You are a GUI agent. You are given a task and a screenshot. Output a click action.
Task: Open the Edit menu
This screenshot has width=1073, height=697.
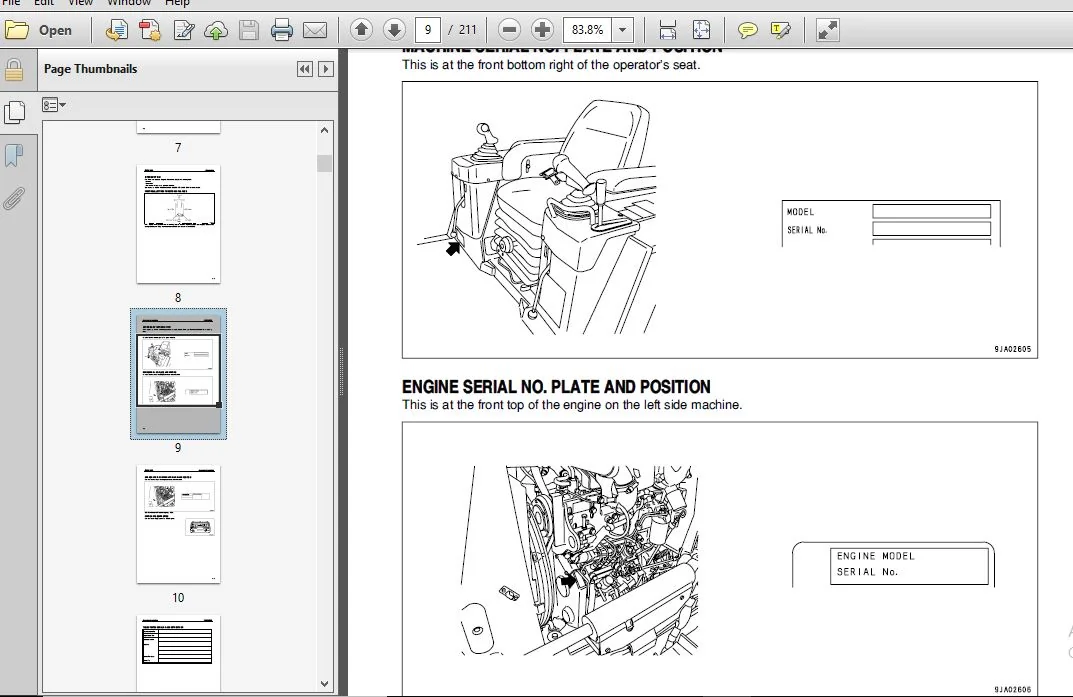tap(44, 3)
